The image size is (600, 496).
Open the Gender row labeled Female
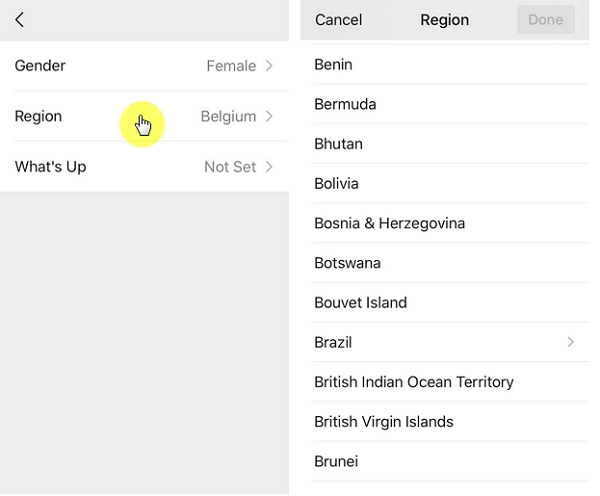tap(231, 66)
